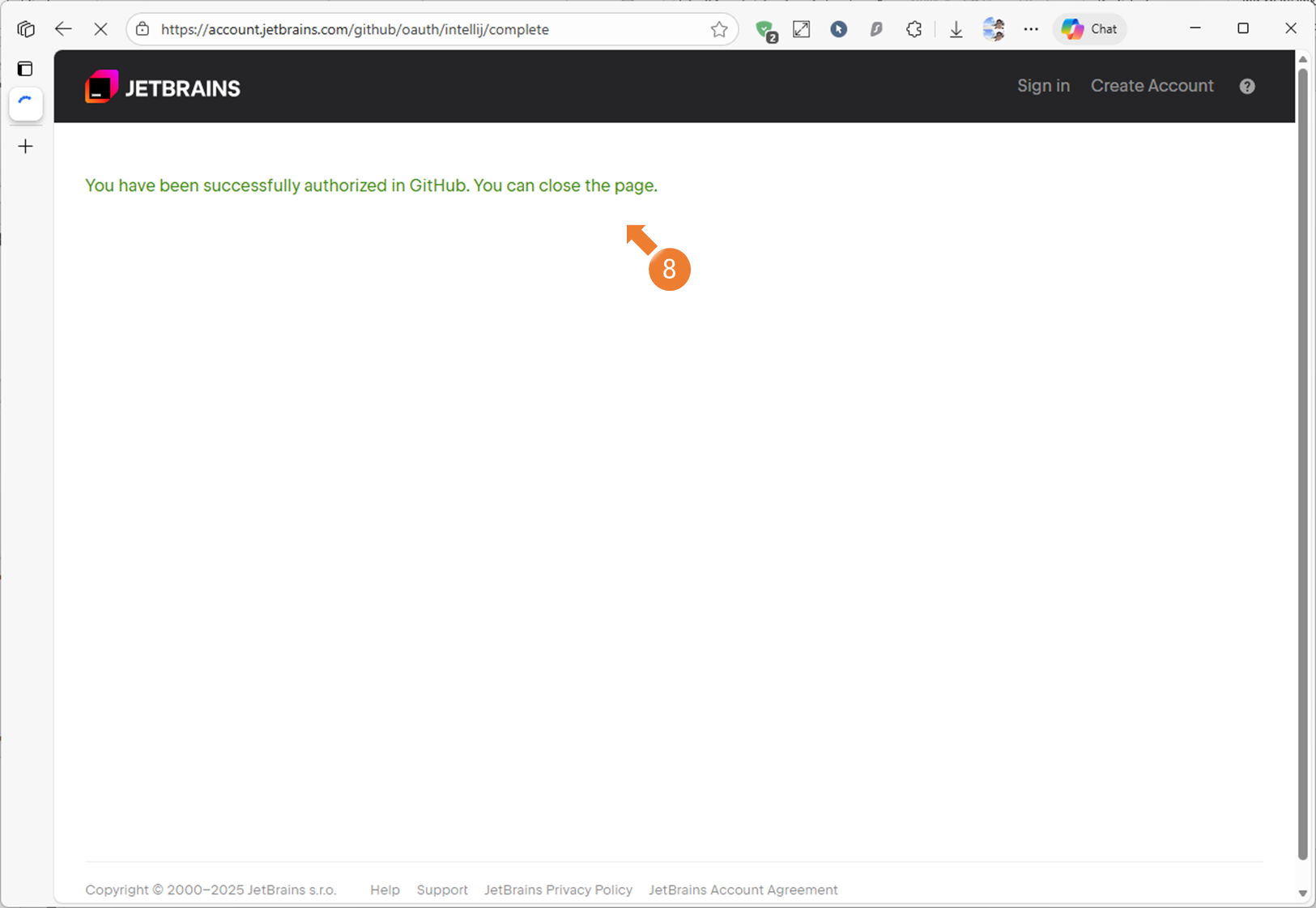Viewport: 1316px width, 908px height.
Task: Open the feather pen extension icon
Action: pos(876,29)
